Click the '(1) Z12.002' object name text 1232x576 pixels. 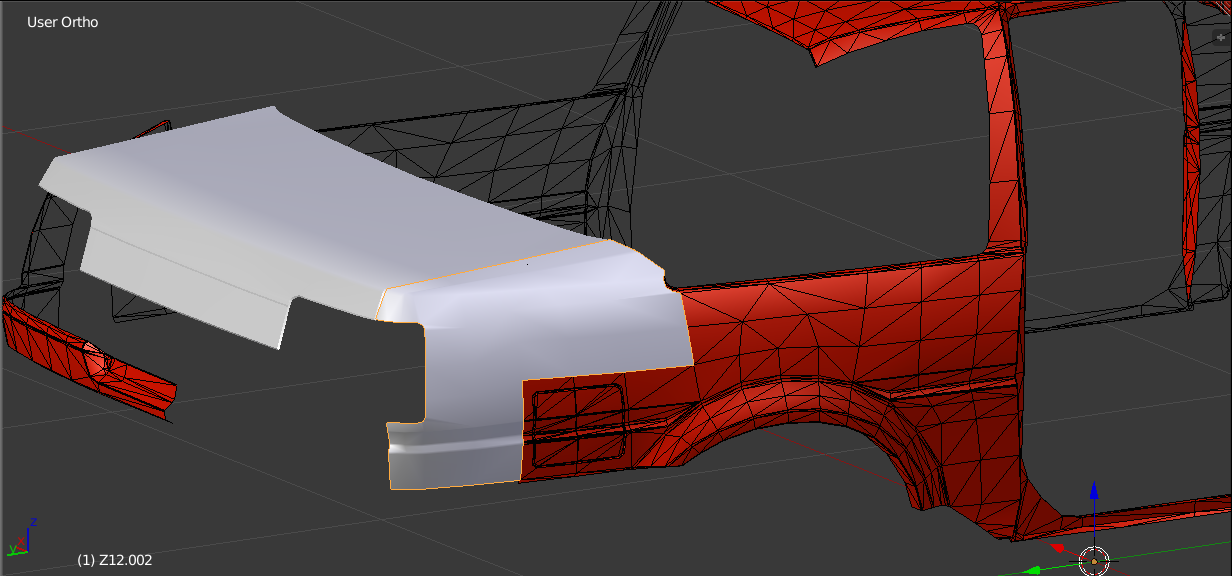tap(114, 560)
